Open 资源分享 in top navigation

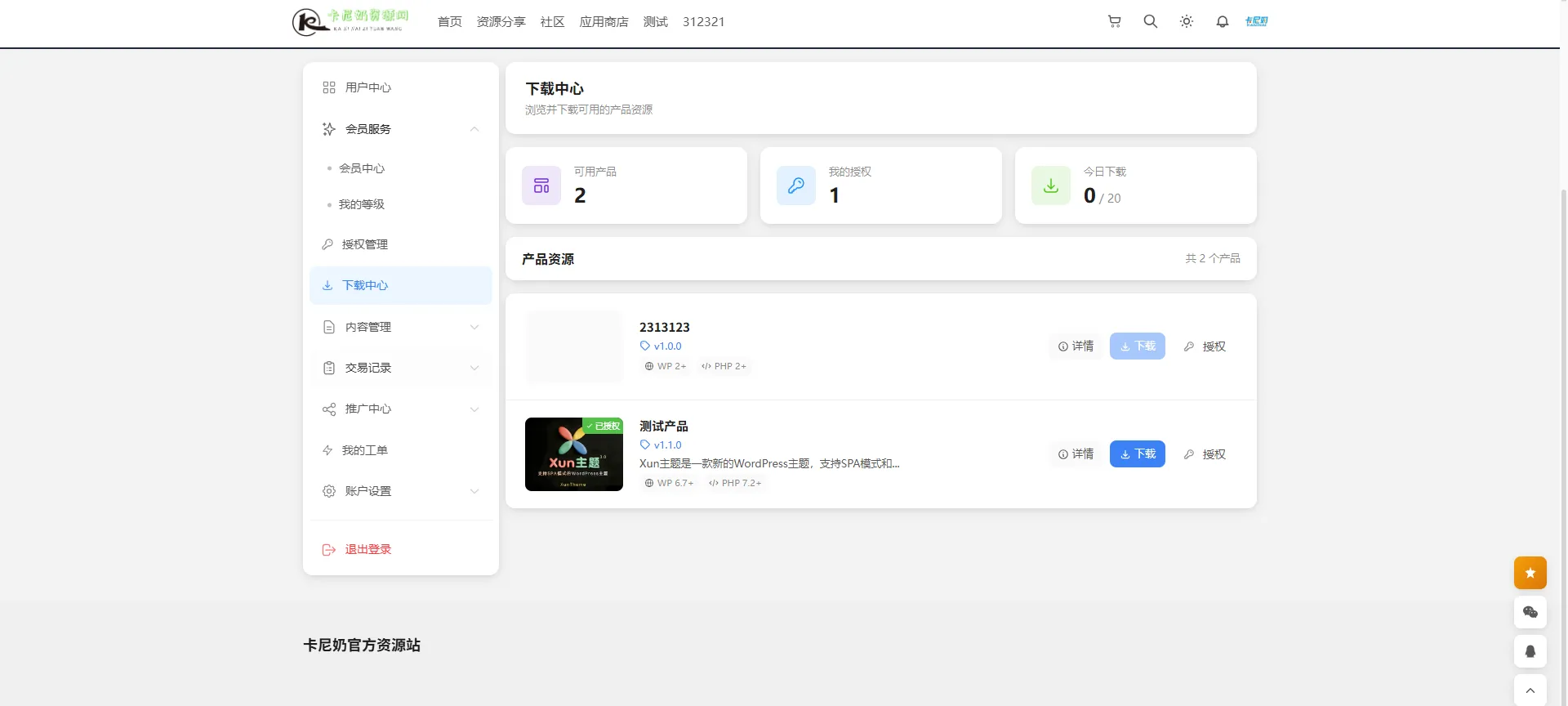click(501, 22)
